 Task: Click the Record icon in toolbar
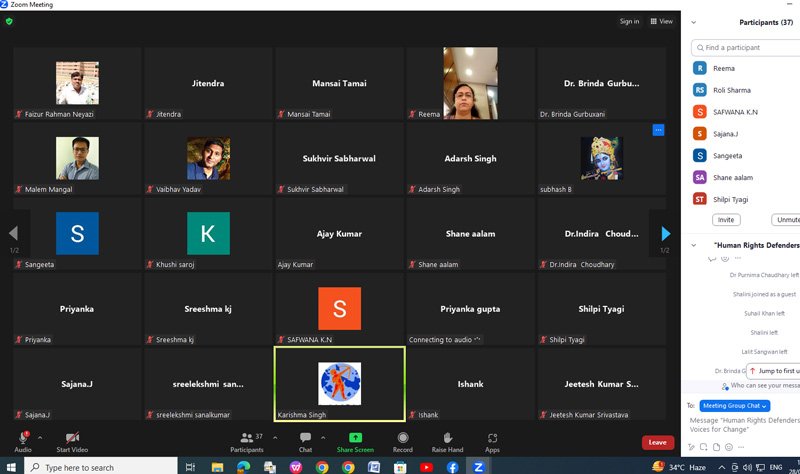[x=402, y=437]
